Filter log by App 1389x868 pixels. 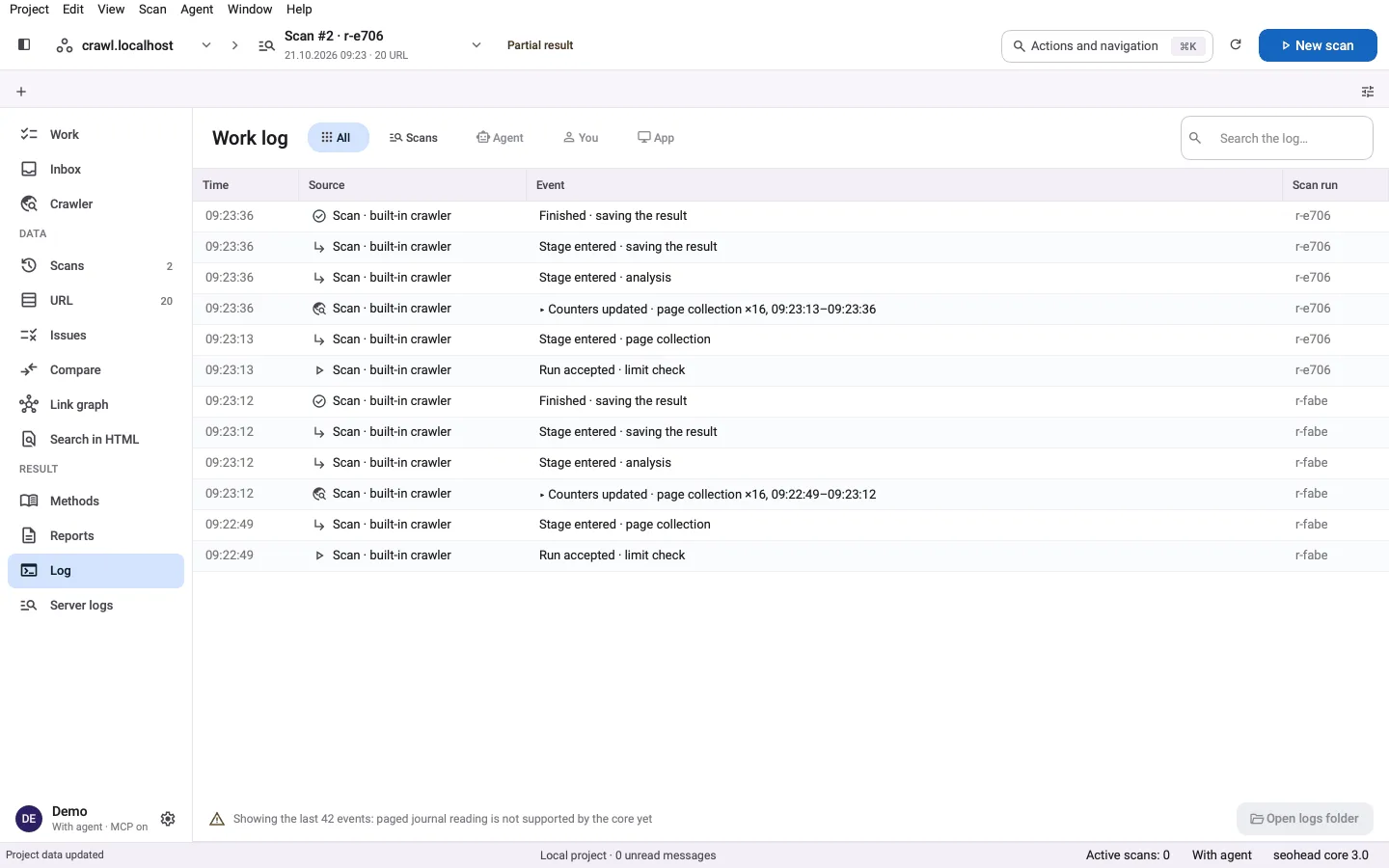pyautogui.click(x=656, y=138)
